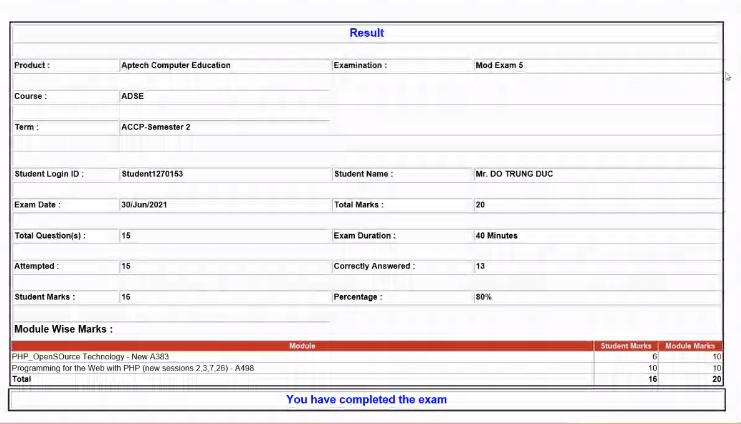Click student marks '10' for Programming for Web
The height and width of the screenshot is (424, 741).
[x=653, y=368]
